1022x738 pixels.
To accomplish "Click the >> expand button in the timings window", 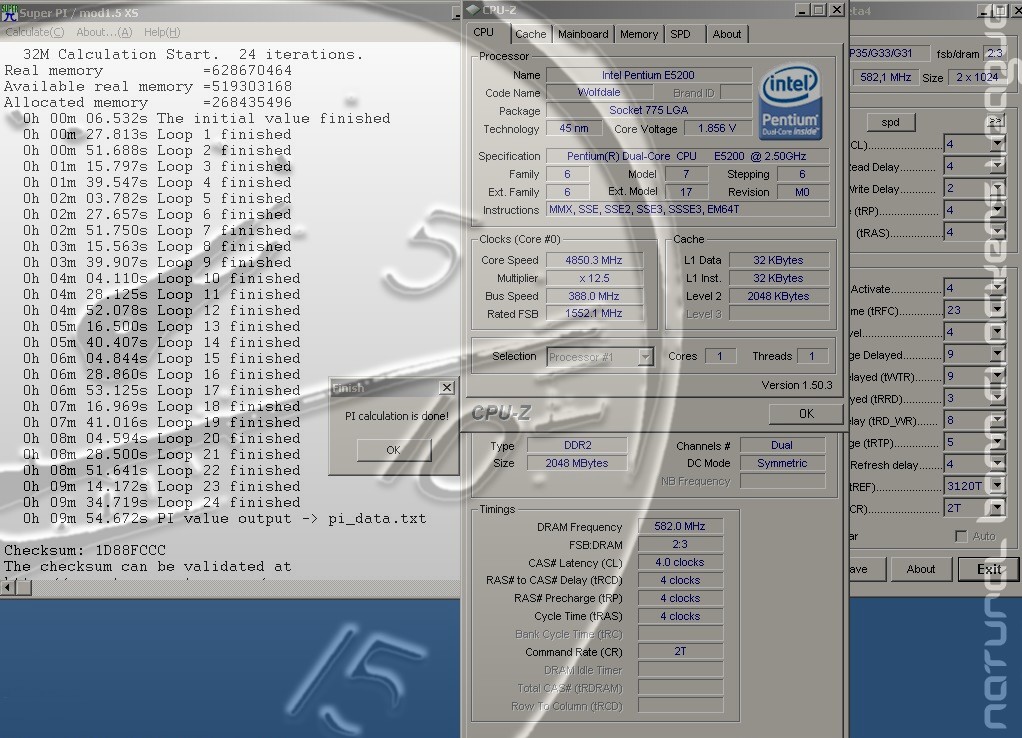I will (x=995, y=121).
